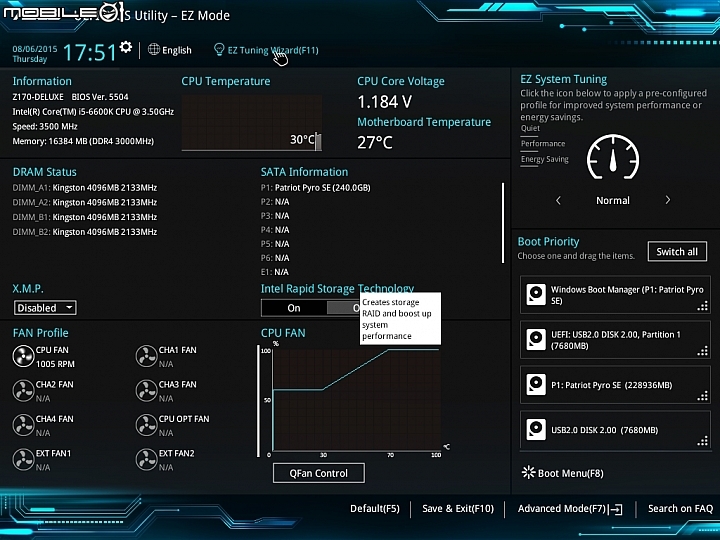
Task: Click the Advanced Mode exit arrow icon
Action: [616, 509]
